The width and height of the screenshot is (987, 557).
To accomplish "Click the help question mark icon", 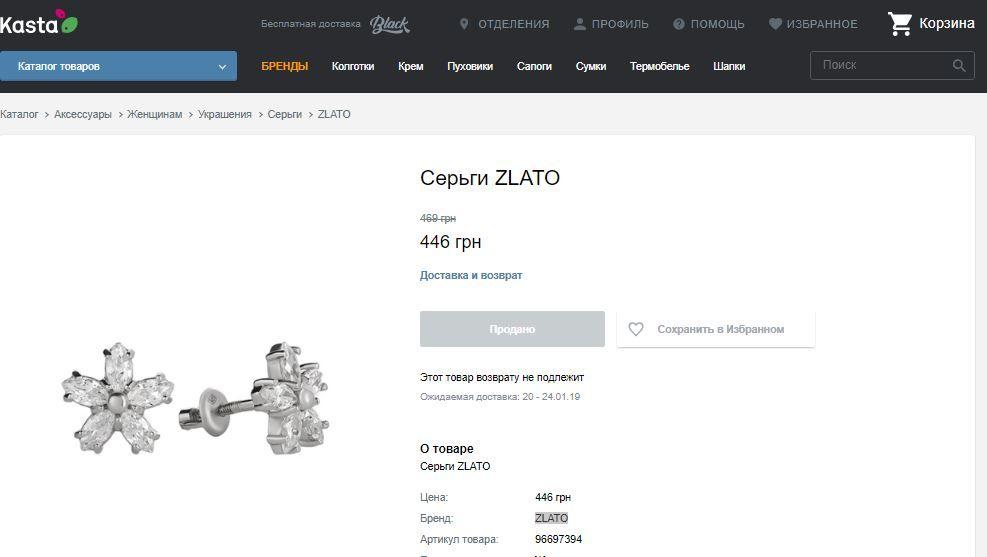I will (679, 24).
